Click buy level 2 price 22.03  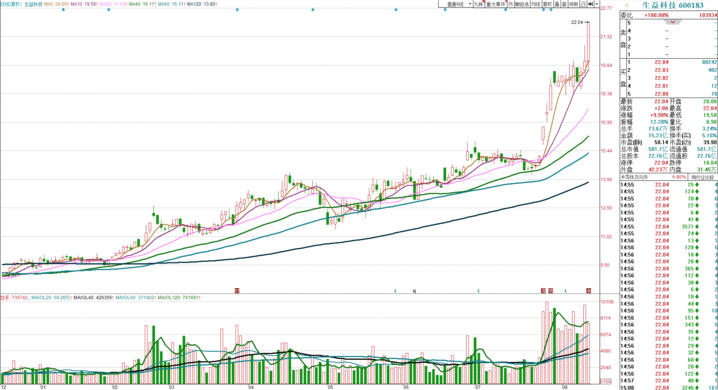661,70
